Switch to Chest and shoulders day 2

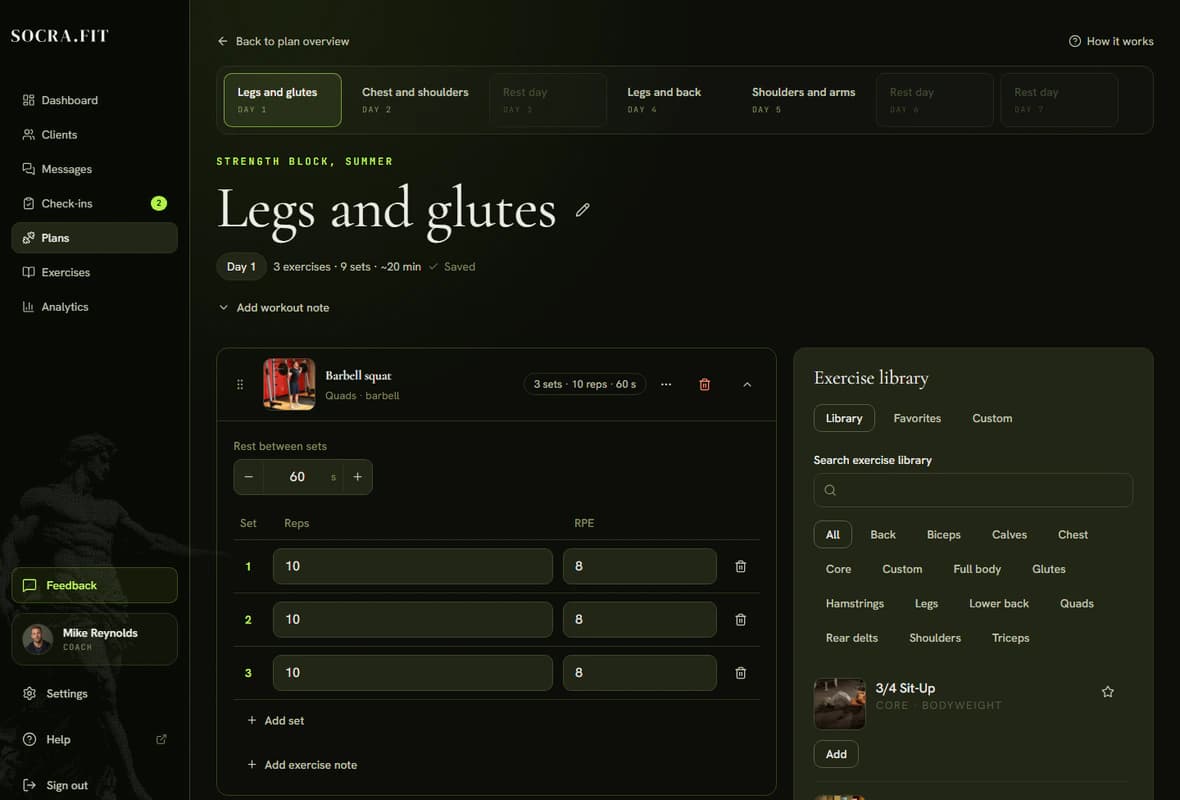pyautogui.click(x=415, y=100)
